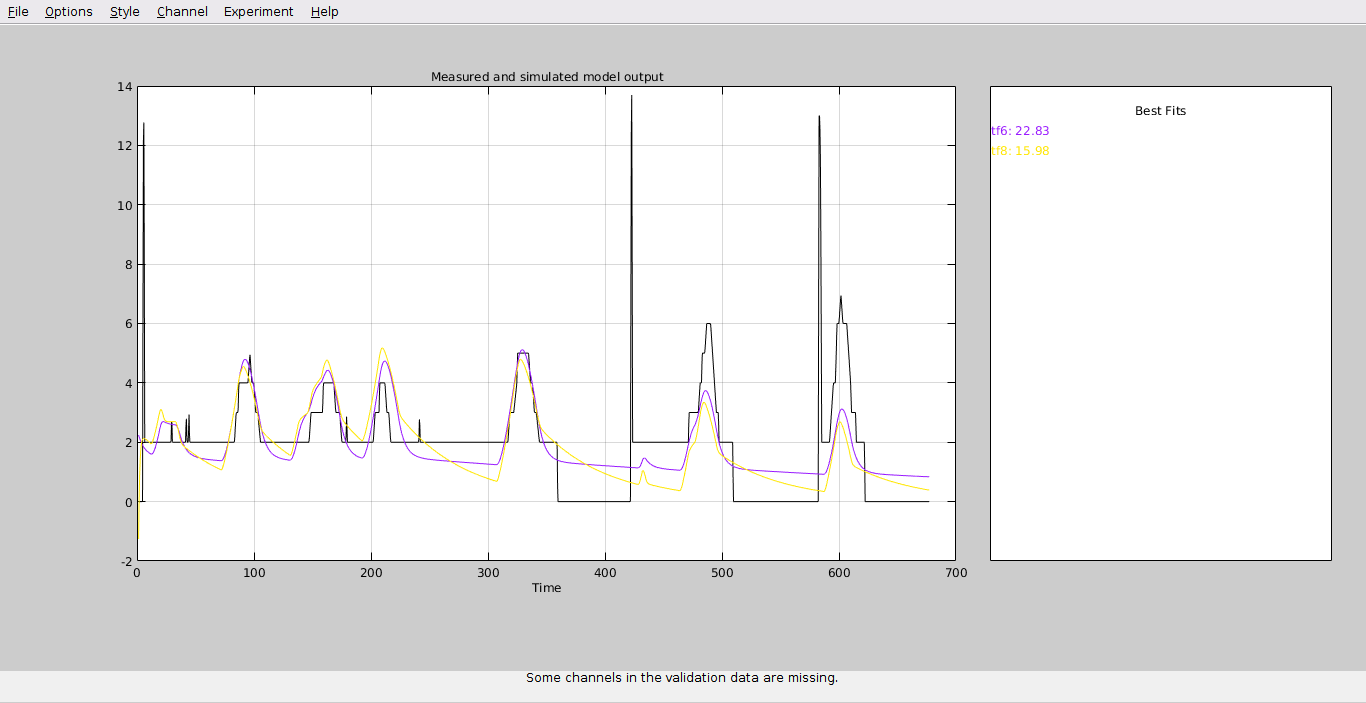Screen dimensions: 1366x703
Task: Click the x-axis tick label 700
Action: pyautogui.click(x=956, y=573)
